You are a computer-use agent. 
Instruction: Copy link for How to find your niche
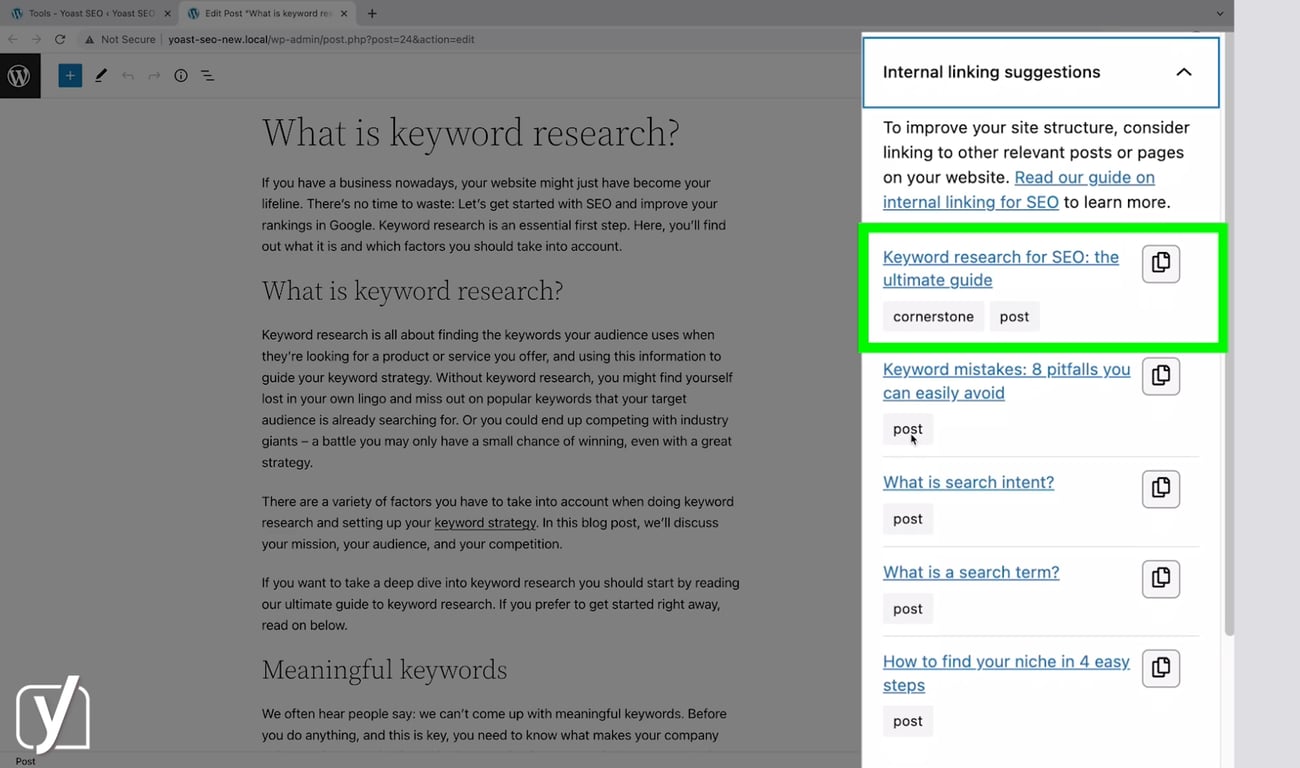[1160, 668]
